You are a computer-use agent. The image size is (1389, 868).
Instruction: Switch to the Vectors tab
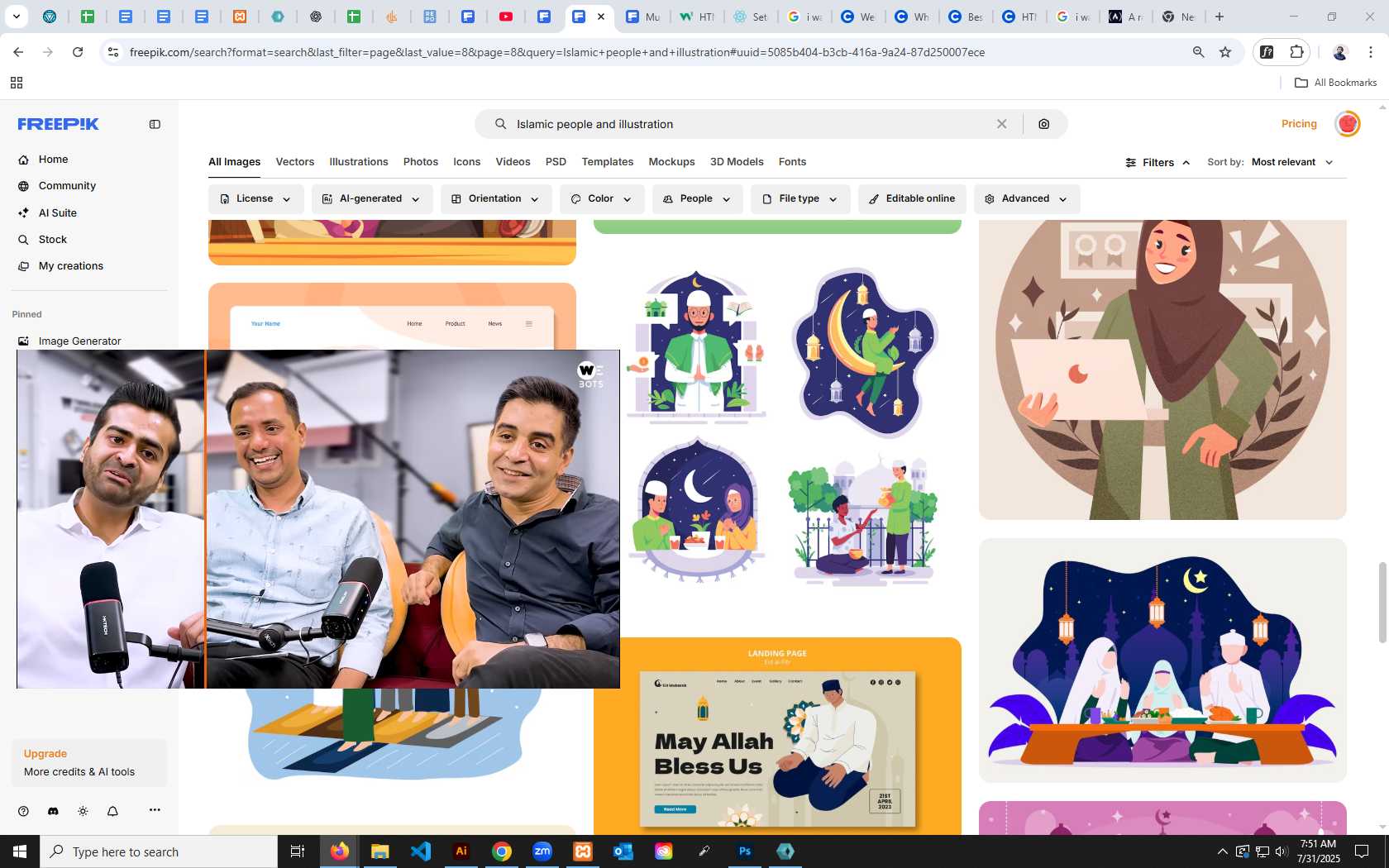pos(295,162)
